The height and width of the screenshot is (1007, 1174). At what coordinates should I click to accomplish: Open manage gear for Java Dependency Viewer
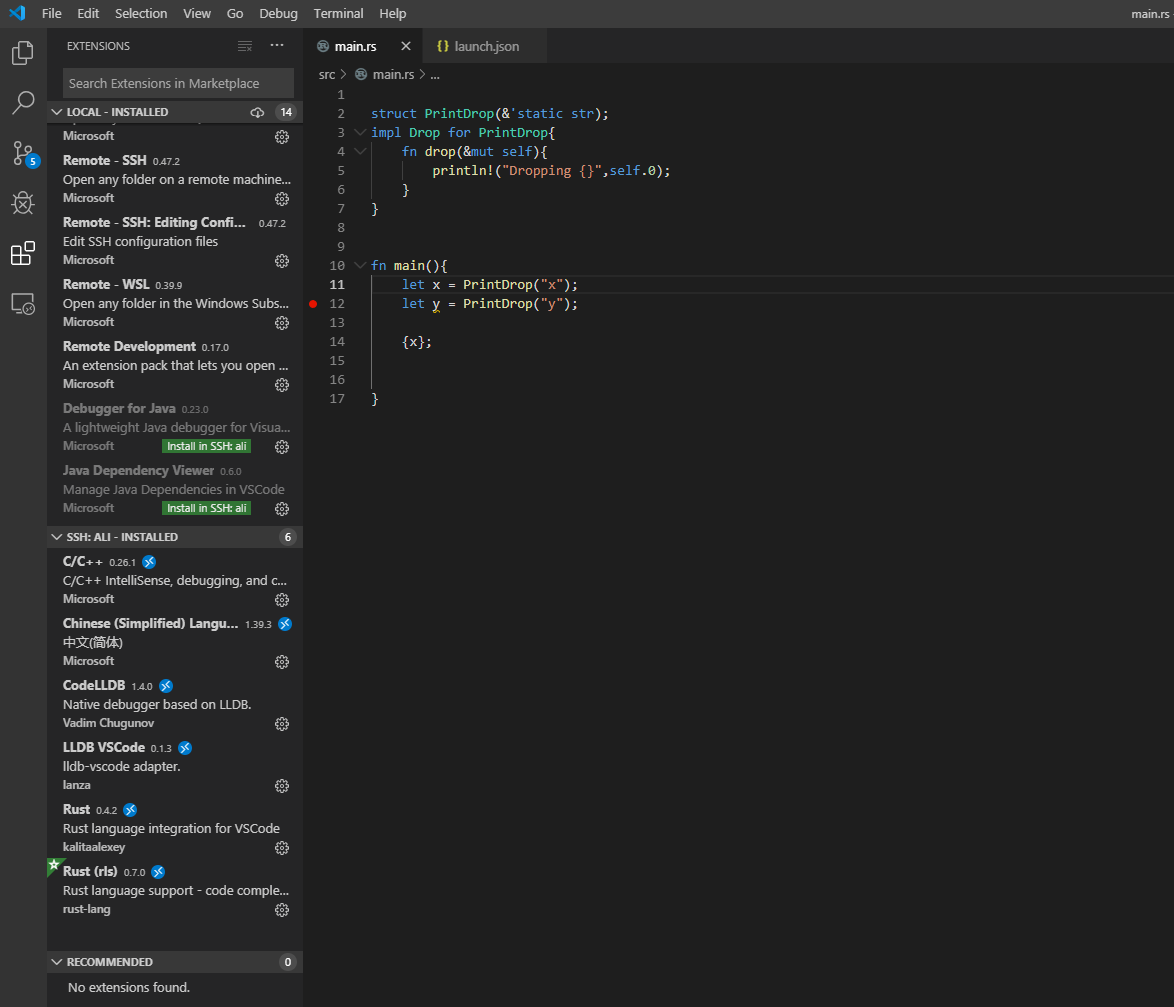tap(282, 509)
